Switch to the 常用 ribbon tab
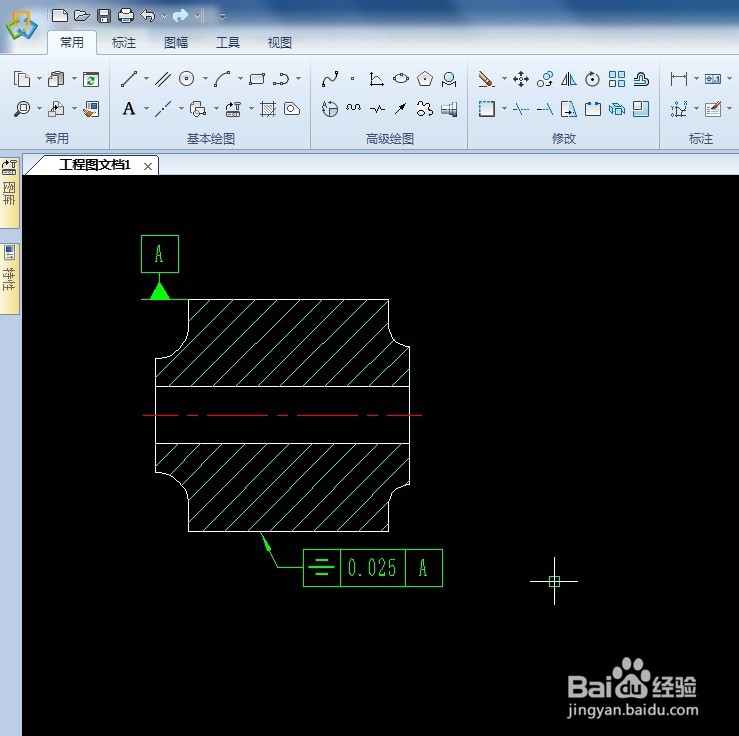 (x=72, y=42)
